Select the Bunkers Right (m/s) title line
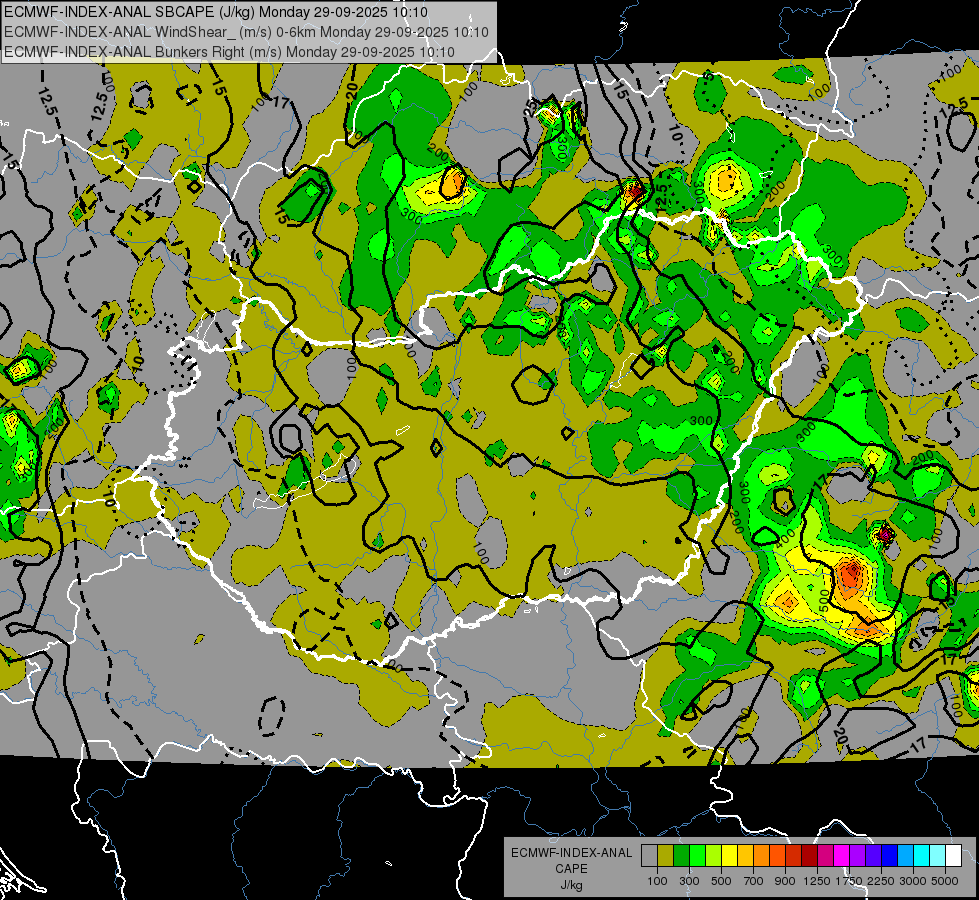The height and width of the screenshot is (900, 979). 229,52
